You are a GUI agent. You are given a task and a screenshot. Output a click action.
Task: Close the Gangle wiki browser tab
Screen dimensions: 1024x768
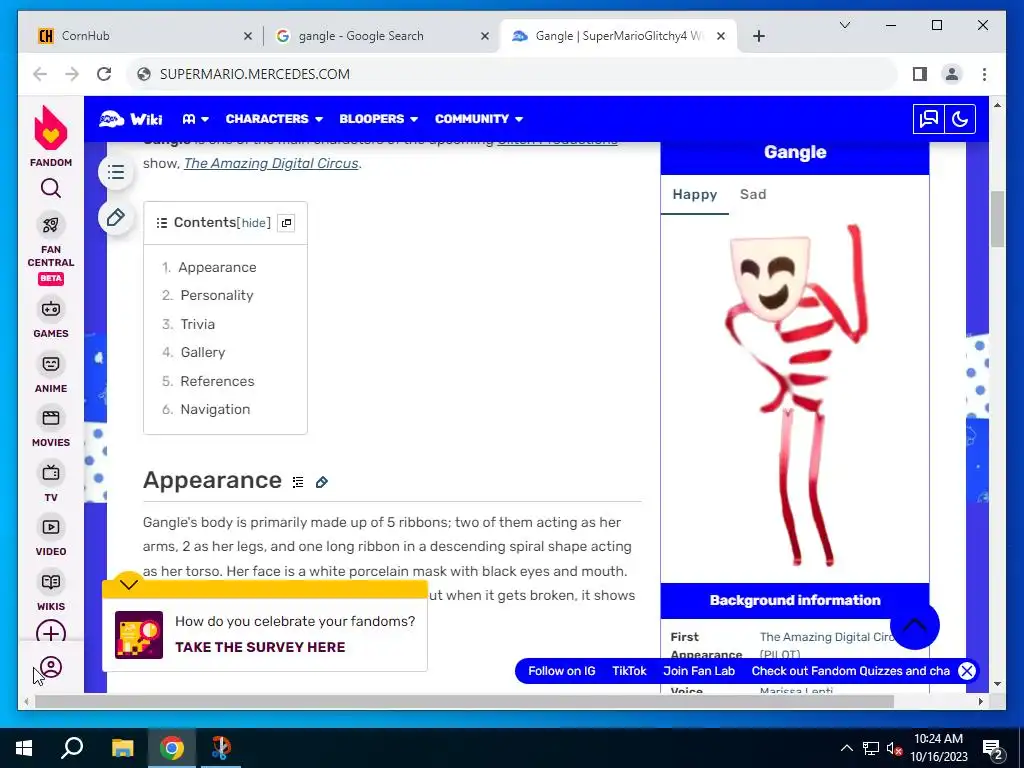pyautogui.click(x=721, y=36)
